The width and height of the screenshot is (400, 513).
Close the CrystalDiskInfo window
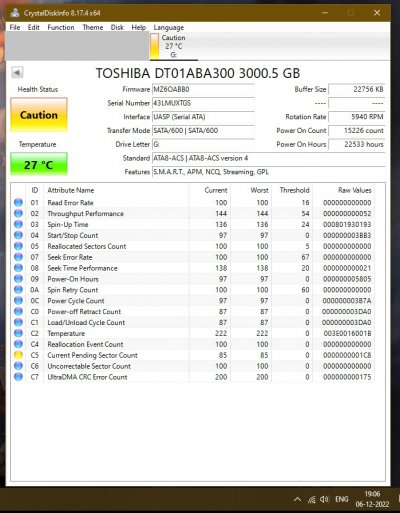[x=377, y=13]
